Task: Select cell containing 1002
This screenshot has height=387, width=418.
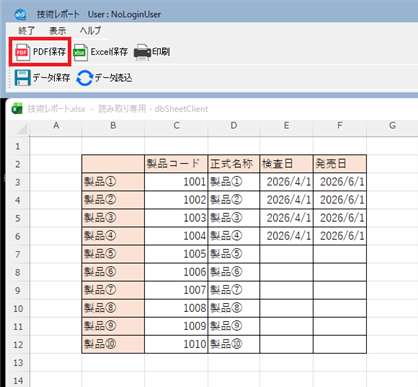Action: coord(176,200)
